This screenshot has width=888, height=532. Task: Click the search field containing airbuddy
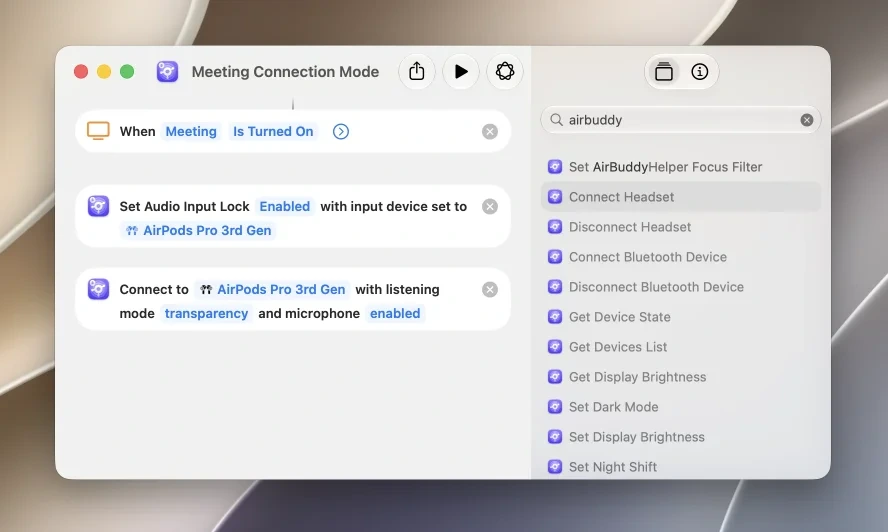click(x=681, y=120)
